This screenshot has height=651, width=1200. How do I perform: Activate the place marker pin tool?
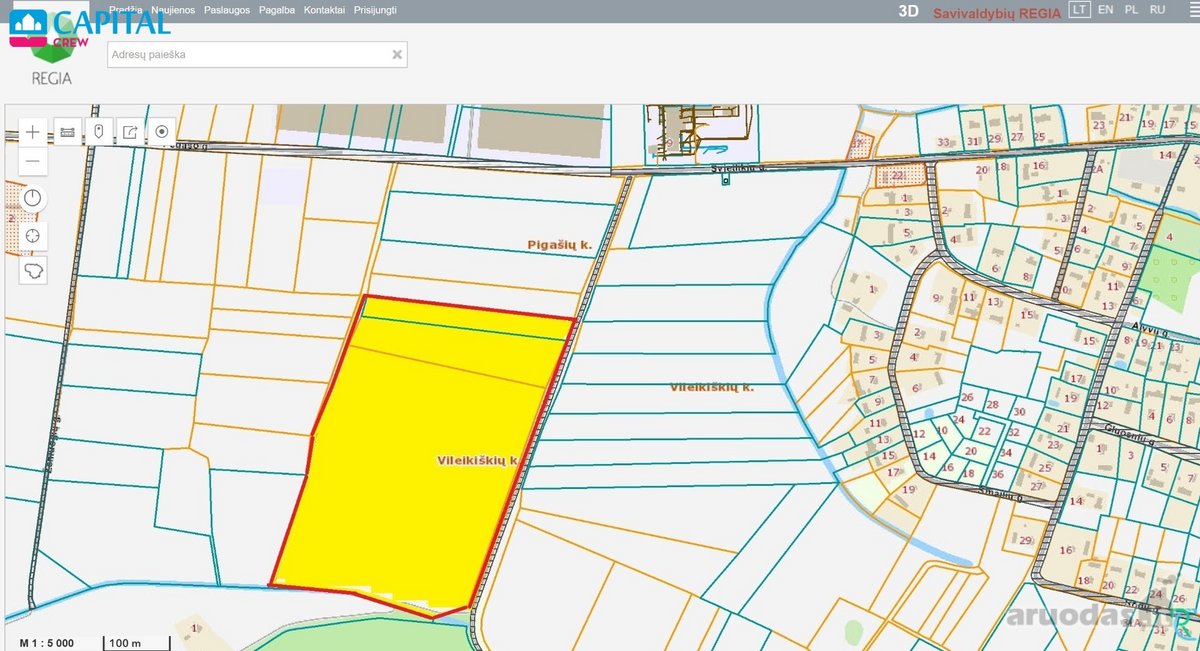(x=99, y=131)
